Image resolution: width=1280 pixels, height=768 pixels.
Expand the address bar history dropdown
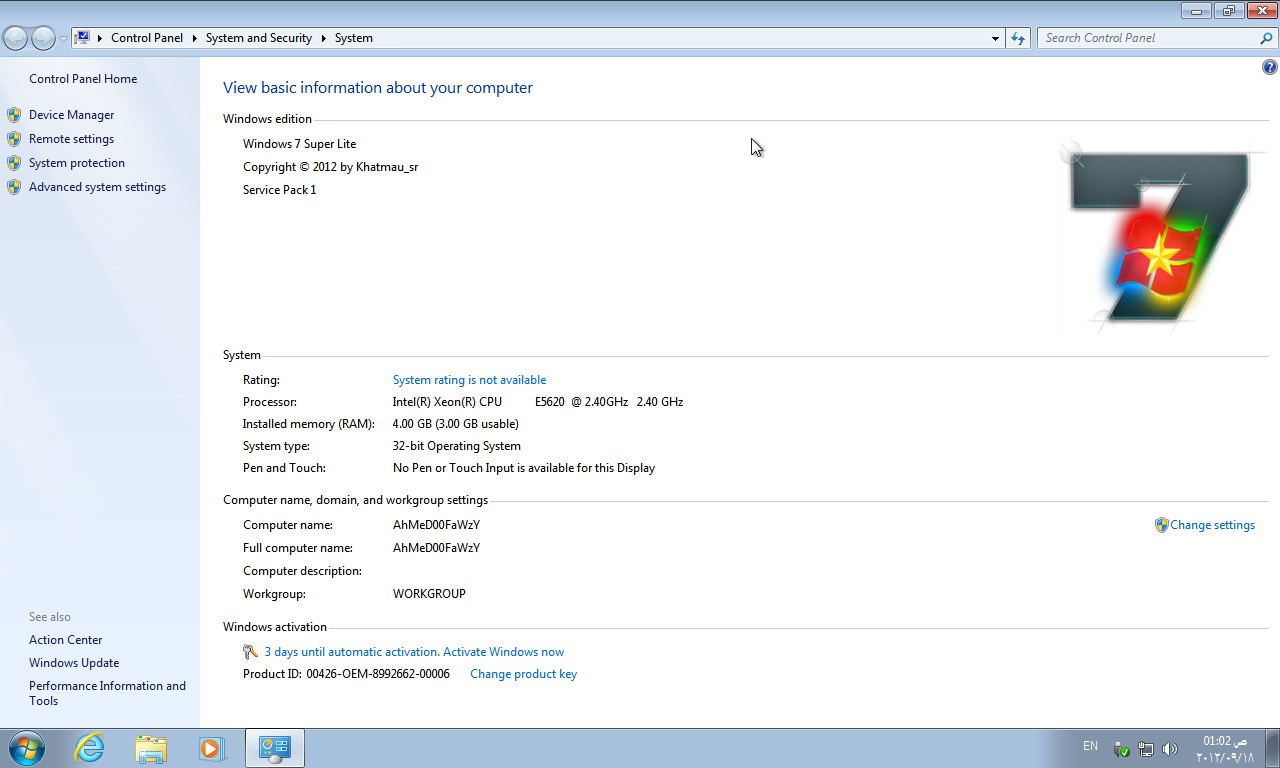point(995,38)
